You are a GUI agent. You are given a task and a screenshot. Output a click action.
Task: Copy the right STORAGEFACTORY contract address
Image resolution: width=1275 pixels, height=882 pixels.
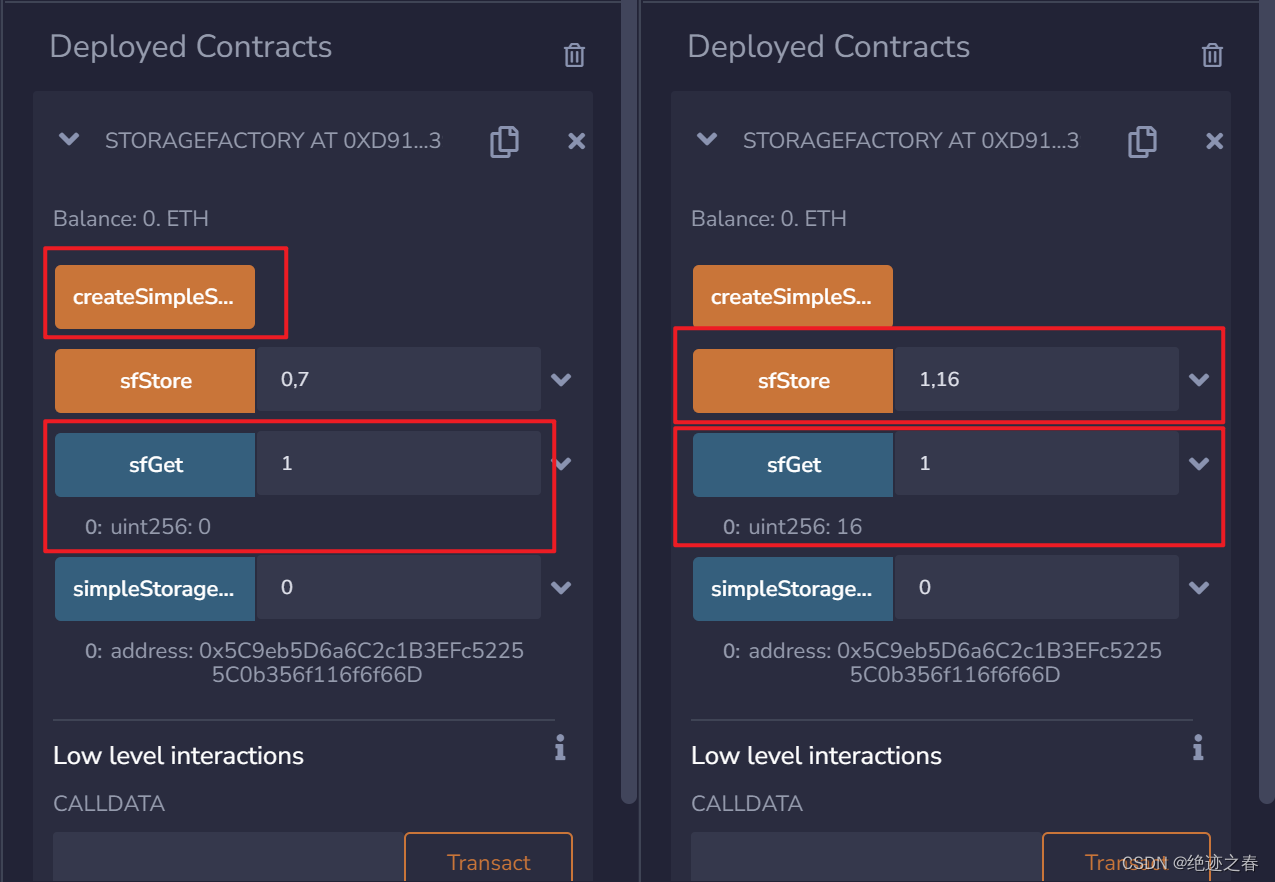coord(1142,141)
